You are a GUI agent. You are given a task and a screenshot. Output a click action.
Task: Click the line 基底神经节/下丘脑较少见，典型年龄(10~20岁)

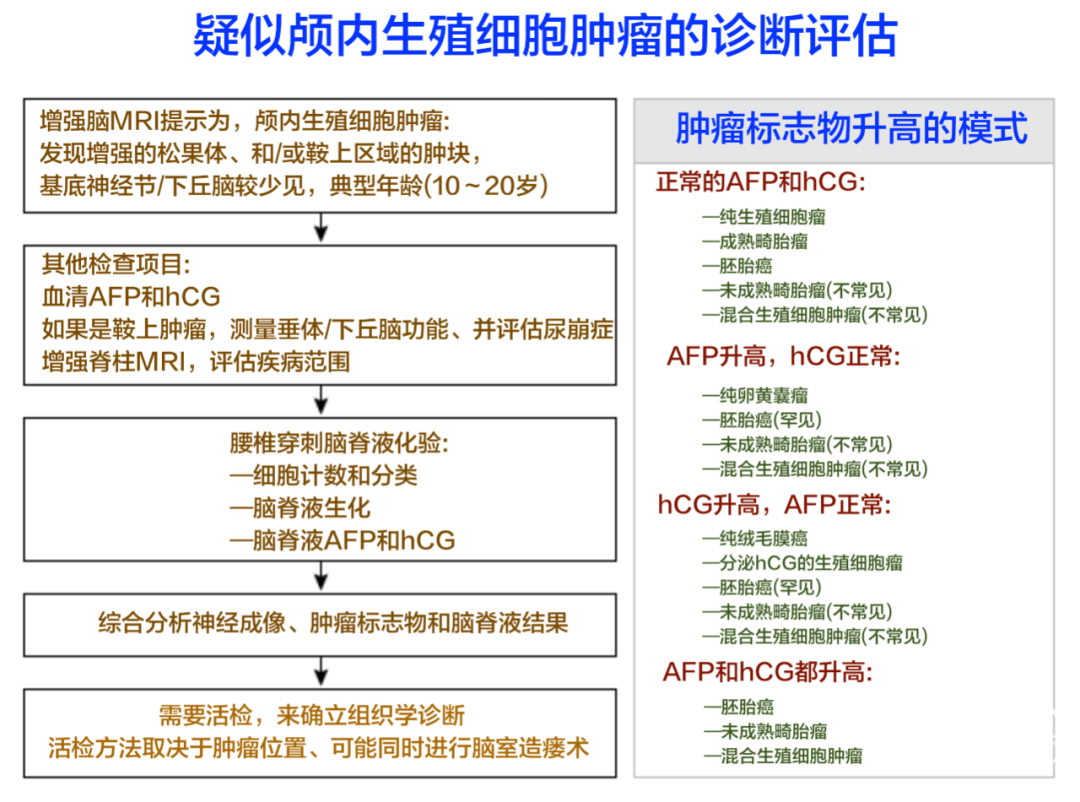293,185
